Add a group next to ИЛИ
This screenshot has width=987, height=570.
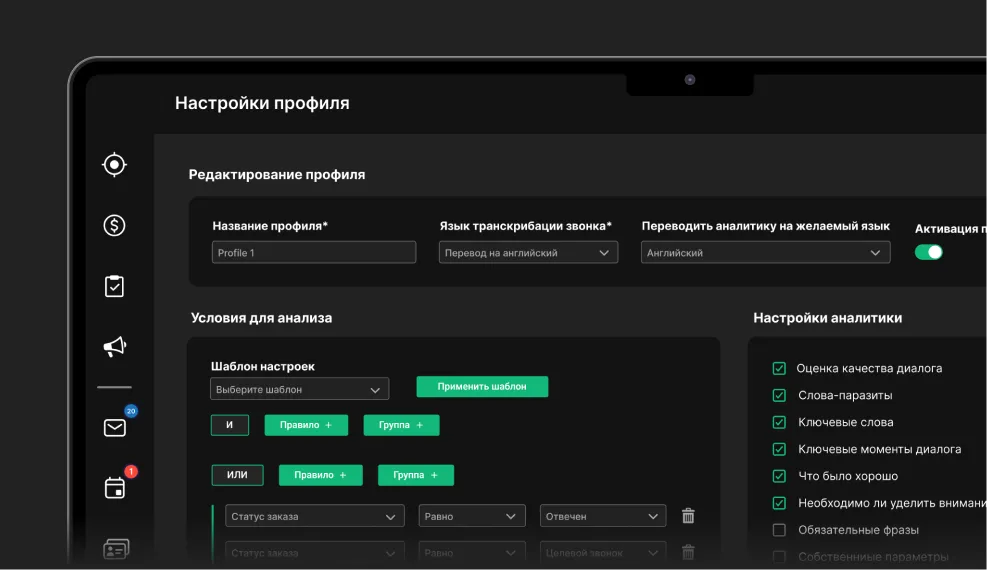[x=415, y=475]
